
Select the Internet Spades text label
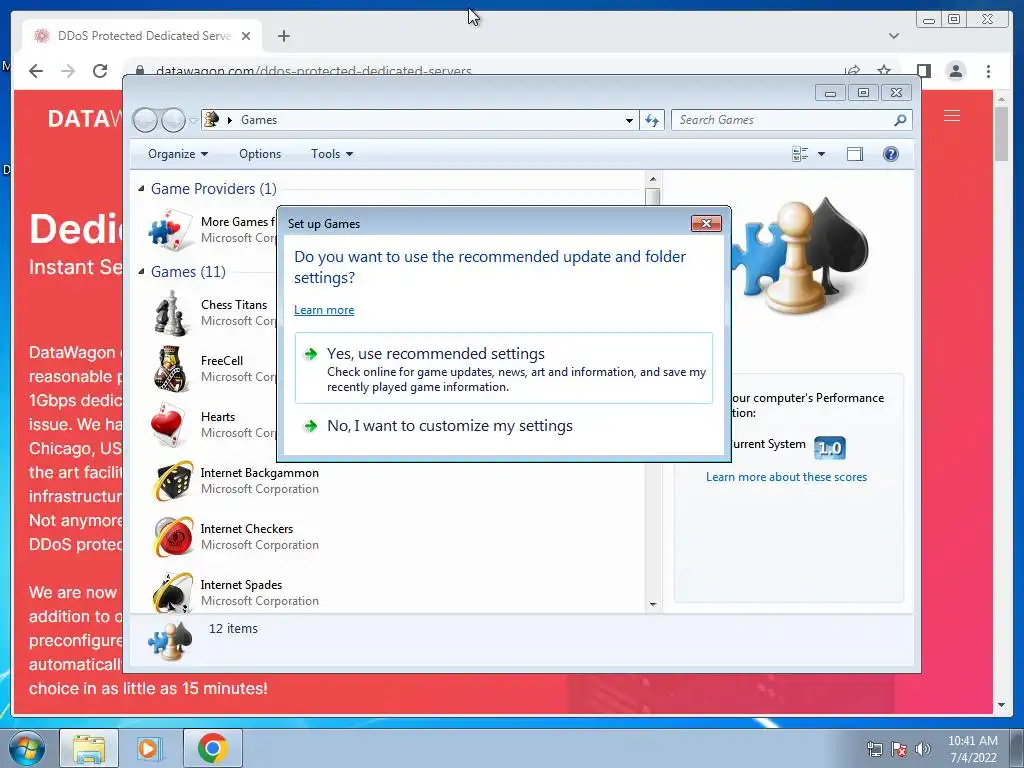(241, 585)
